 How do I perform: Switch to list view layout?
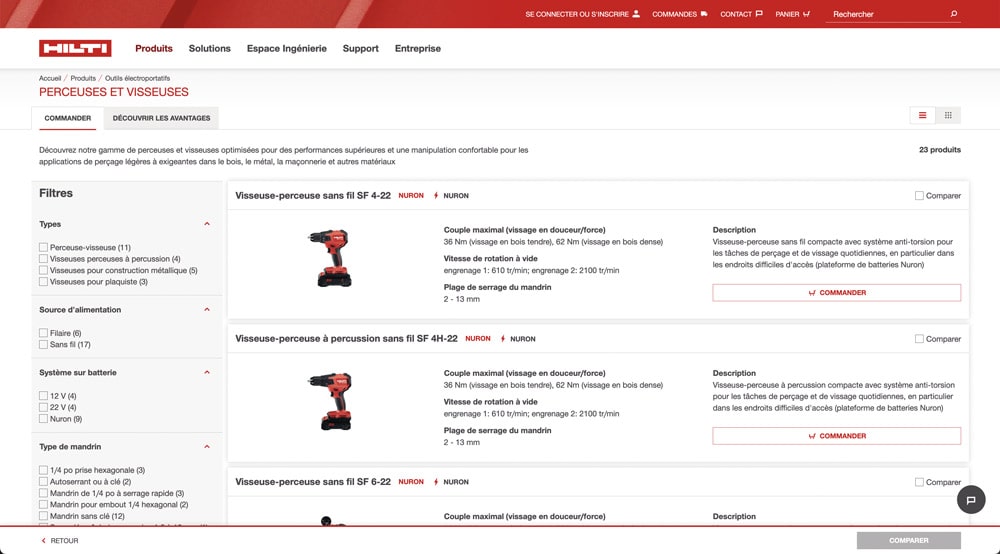(922, 115)
